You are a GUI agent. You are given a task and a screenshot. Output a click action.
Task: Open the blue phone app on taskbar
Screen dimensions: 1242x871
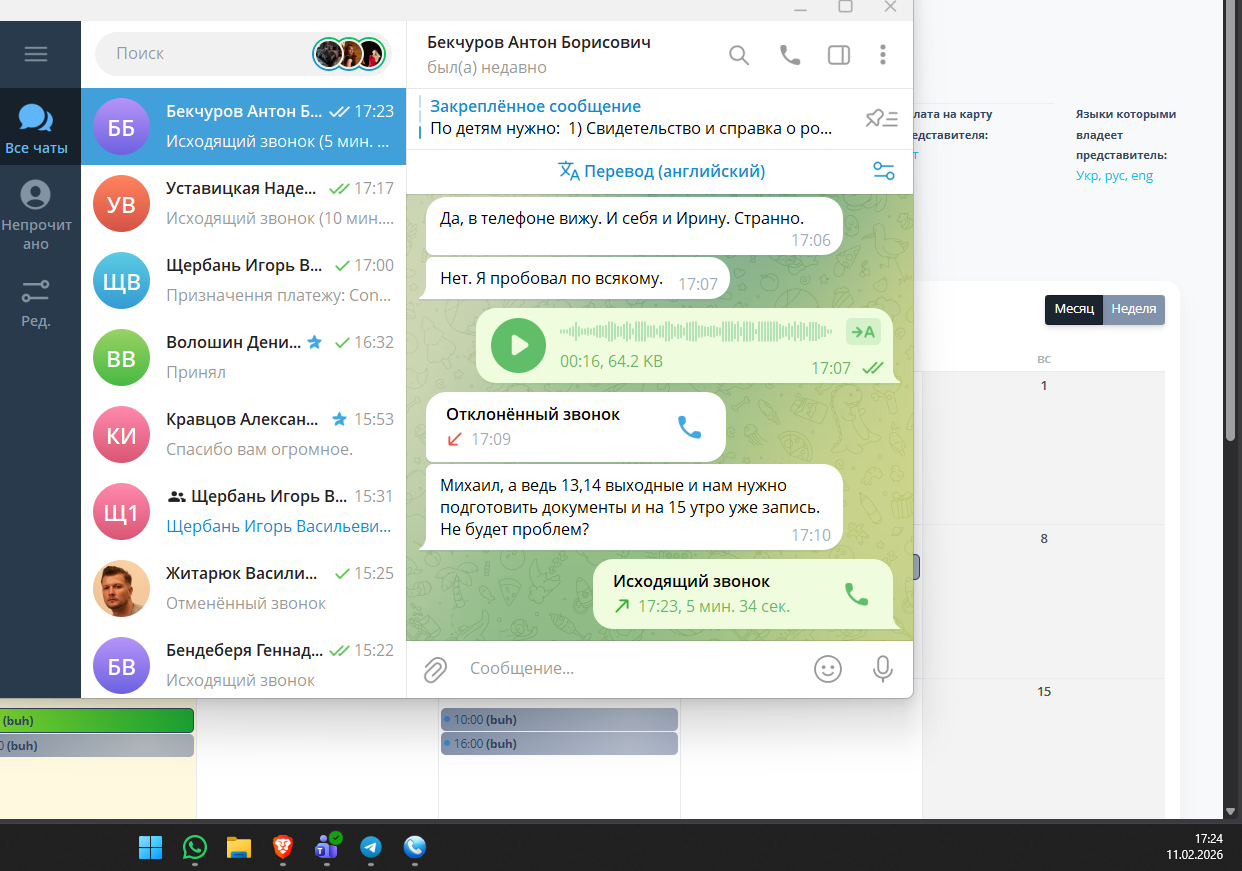coord(415,847)
